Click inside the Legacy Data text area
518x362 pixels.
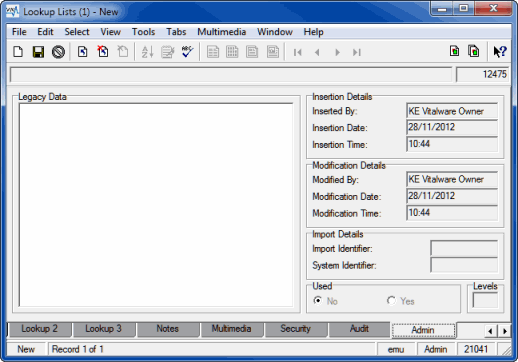tap(156, 205)
